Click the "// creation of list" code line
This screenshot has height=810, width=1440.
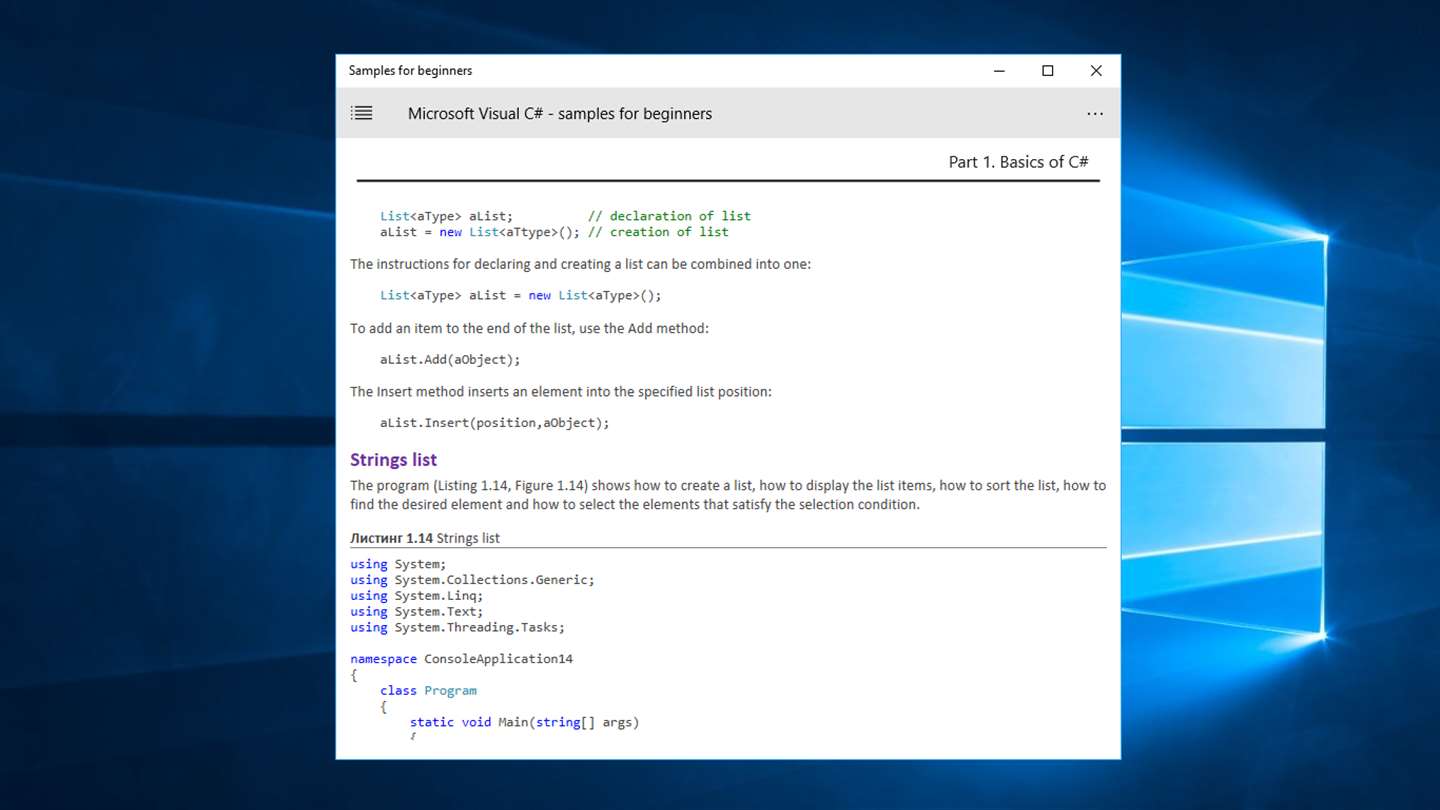pyautogui.click(x=554, y=232)
